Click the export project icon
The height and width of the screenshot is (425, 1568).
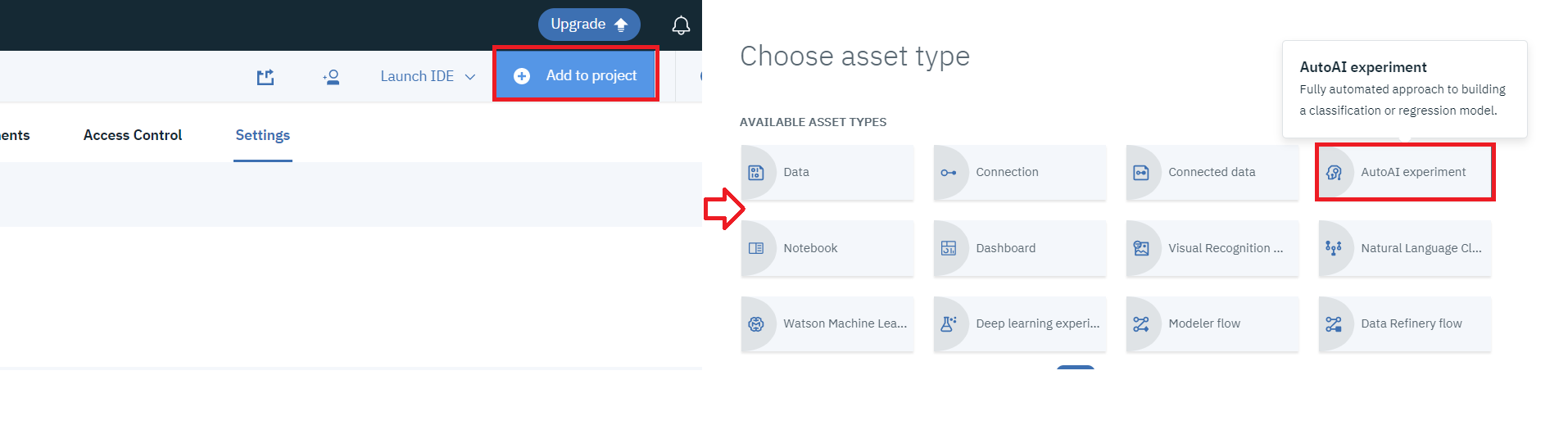click(x=265, y=77)
